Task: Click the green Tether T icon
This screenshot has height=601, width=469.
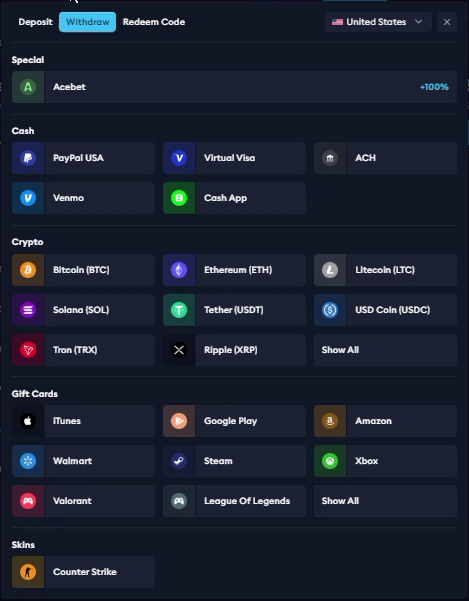Action: click(x=179, y=310)
